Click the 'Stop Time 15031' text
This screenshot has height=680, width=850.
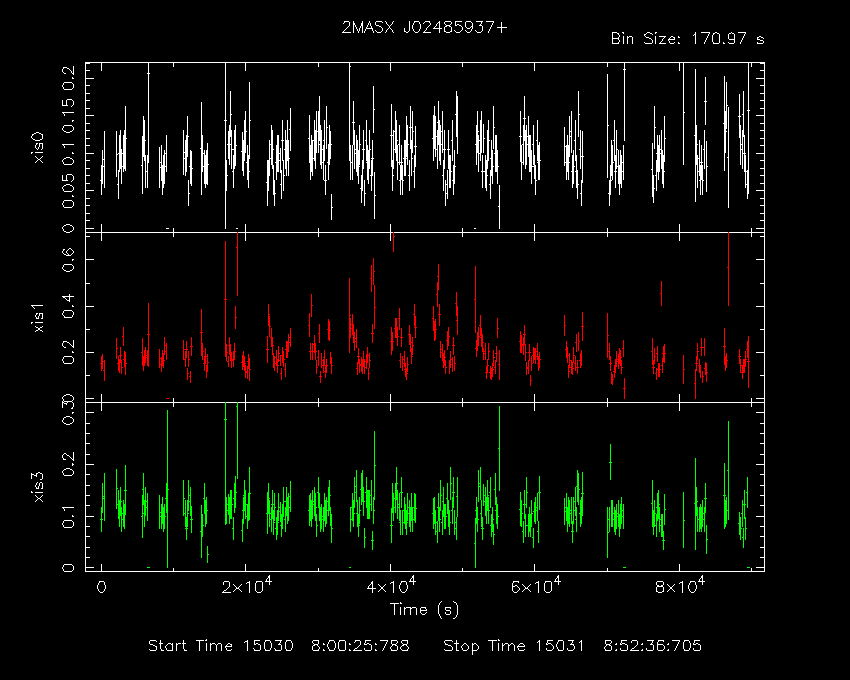pyautogui.click(x=514, y=646)
